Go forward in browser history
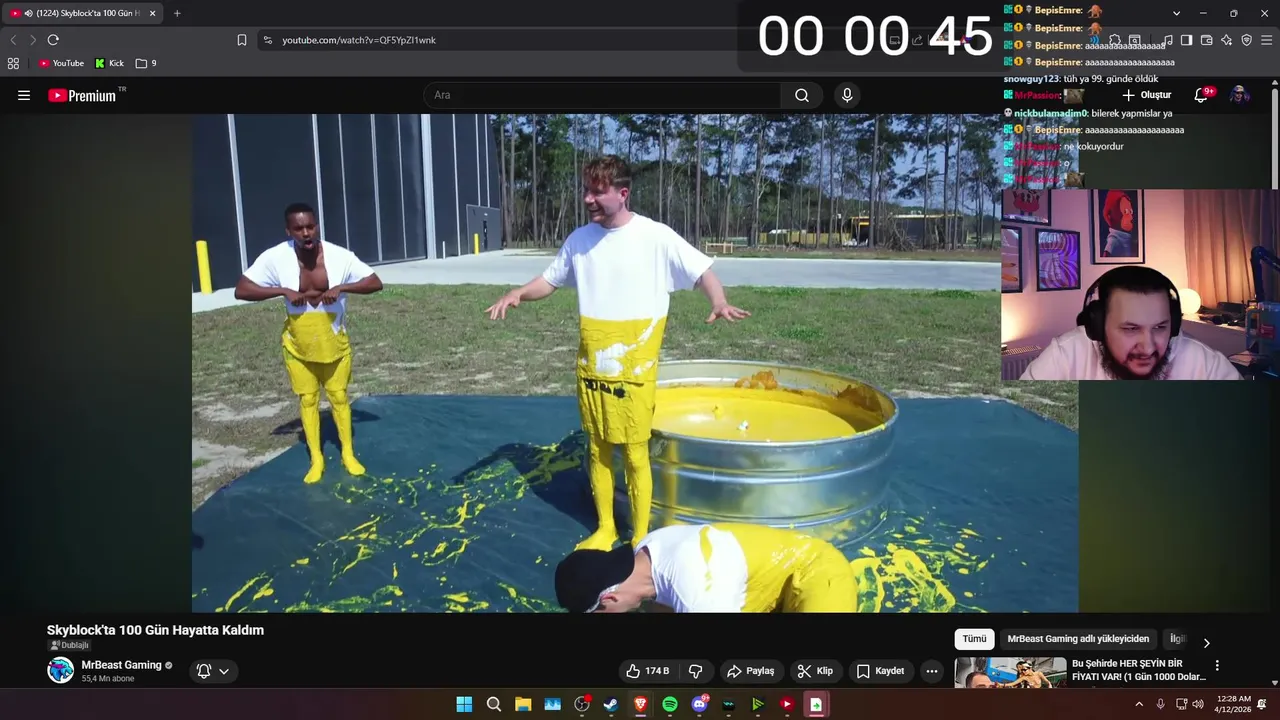 (33, 40)
